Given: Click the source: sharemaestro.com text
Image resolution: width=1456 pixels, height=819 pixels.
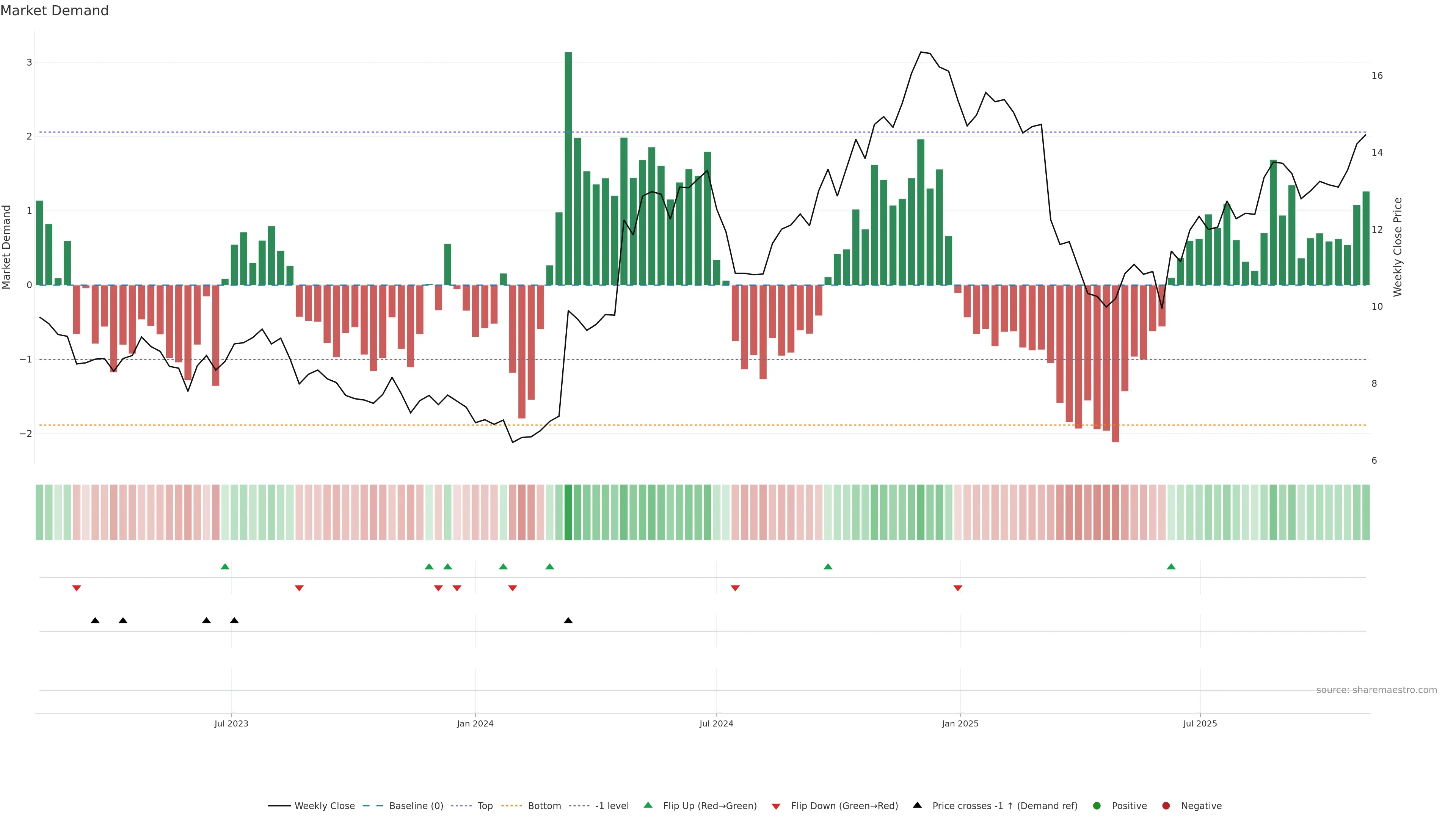Looking at the screenshot, I should 1376,690.
